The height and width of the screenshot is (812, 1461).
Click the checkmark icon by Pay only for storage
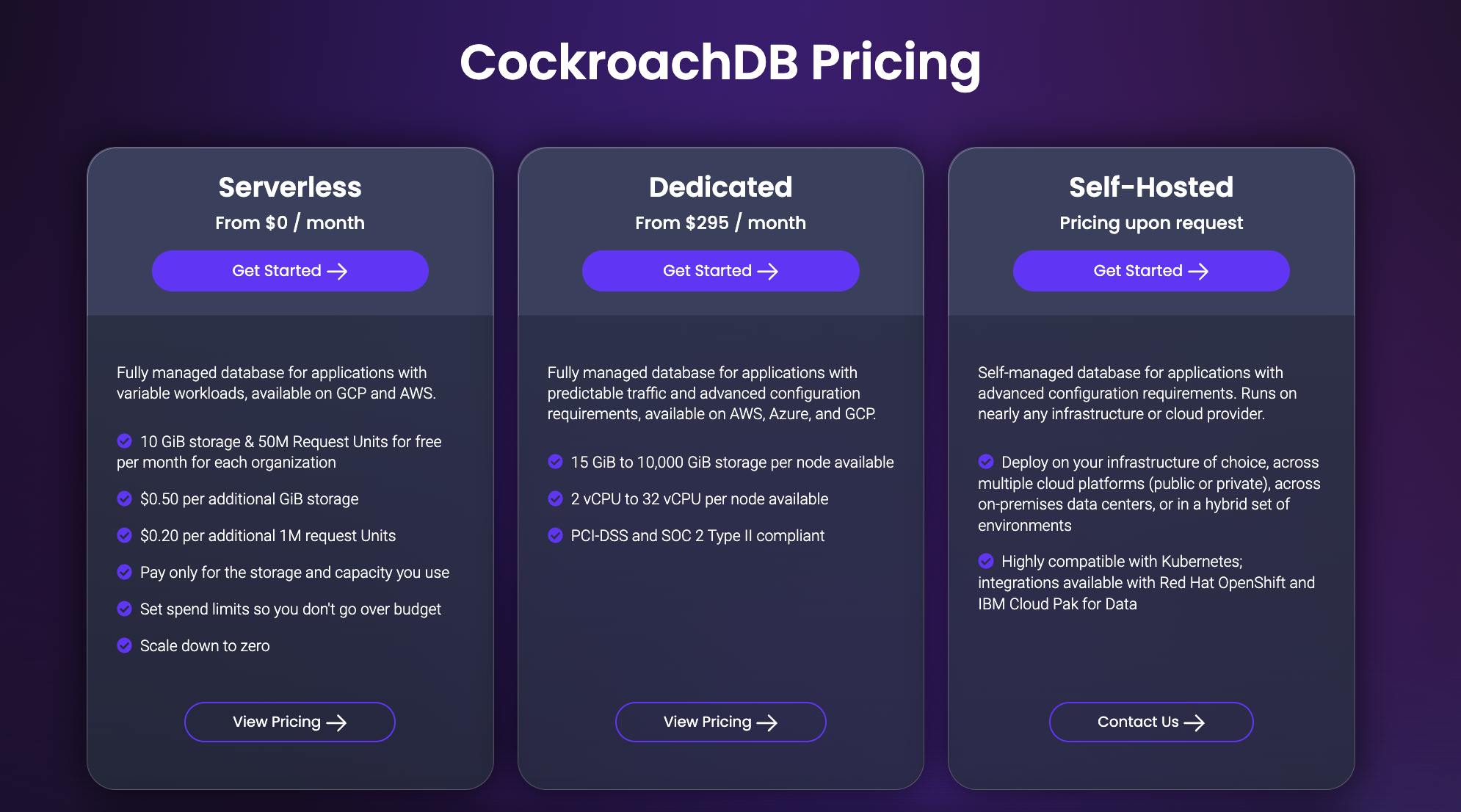pyautogui.click(x=125, y=572)
